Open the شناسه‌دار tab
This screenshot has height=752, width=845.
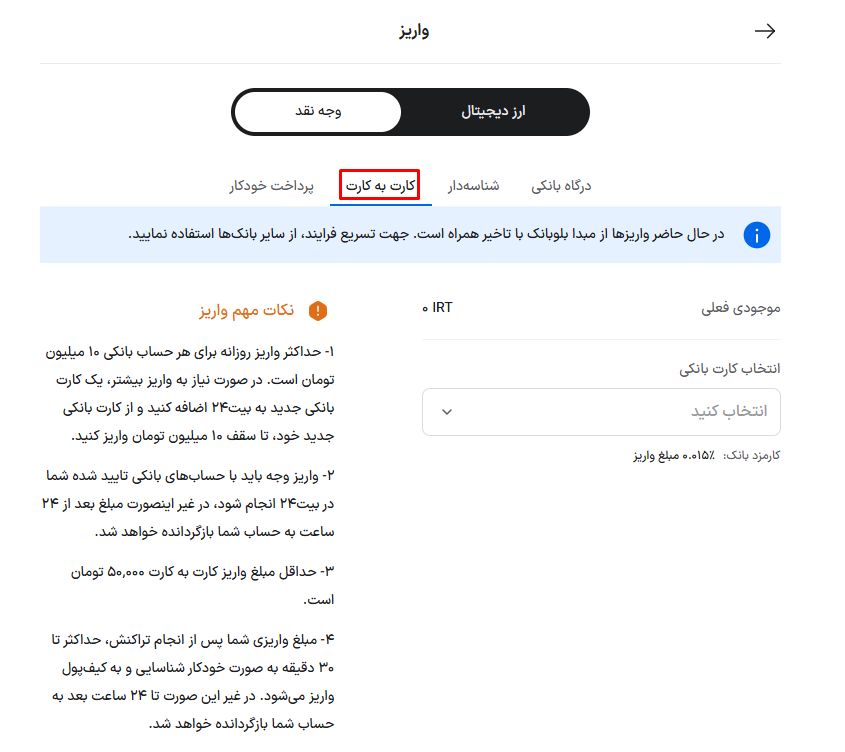pyautogui.click(x=473, y=186)
